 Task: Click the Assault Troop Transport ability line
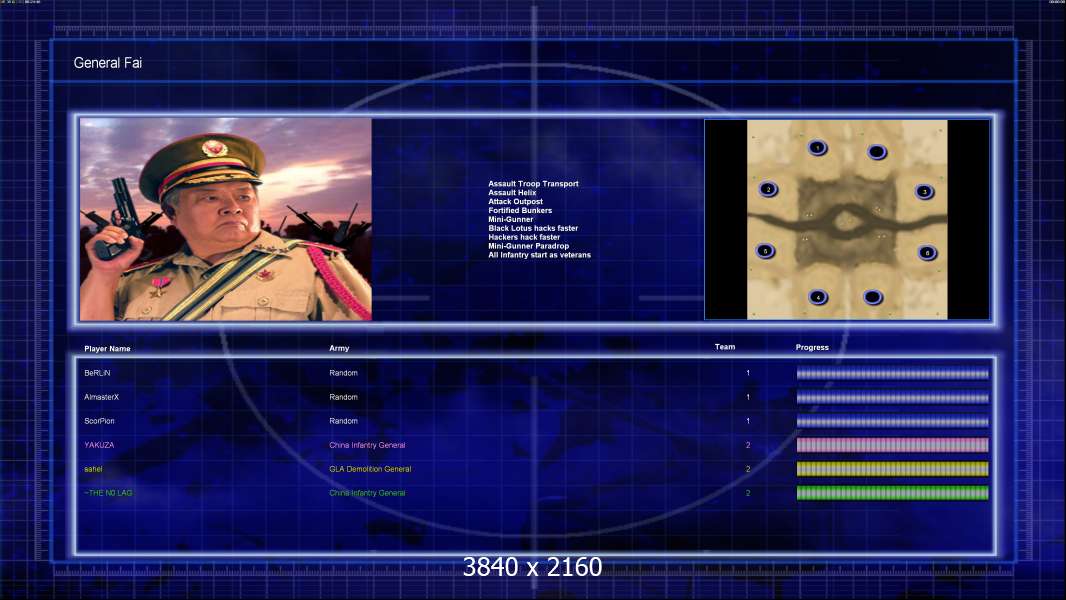point(533,183)
